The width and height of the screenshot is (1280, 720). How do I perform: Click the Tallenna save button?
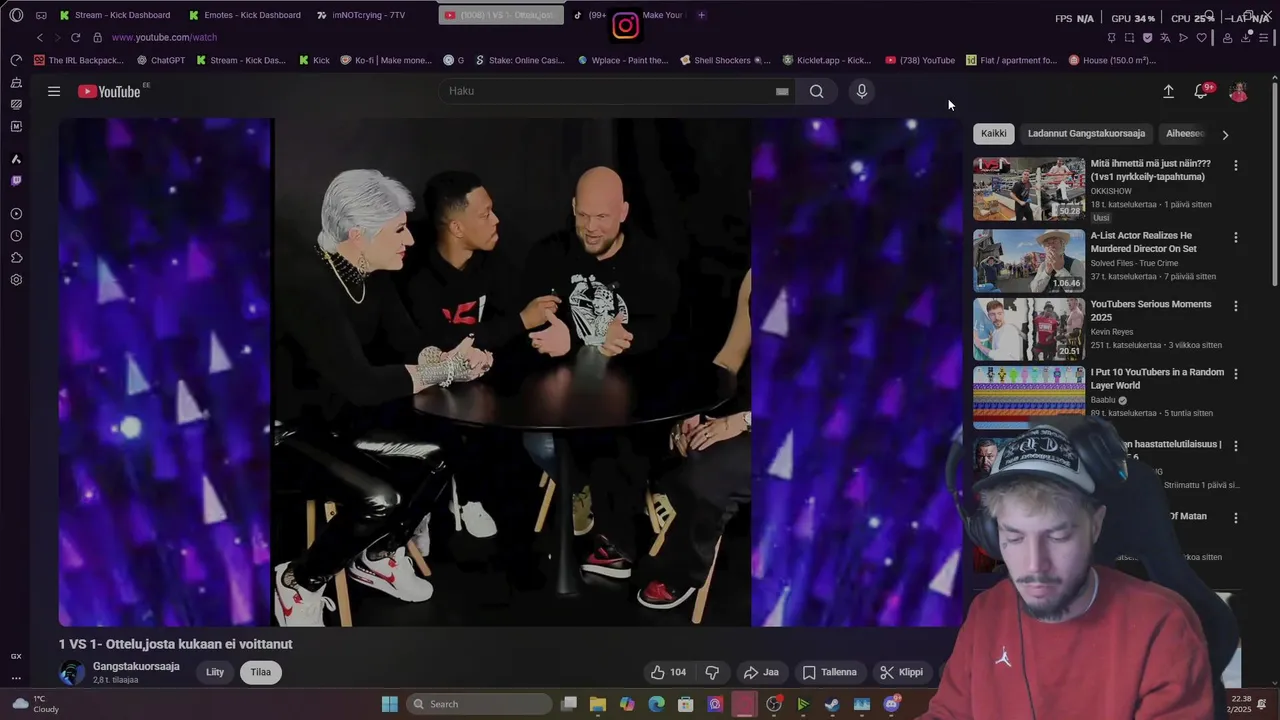(x=830, y=672)
